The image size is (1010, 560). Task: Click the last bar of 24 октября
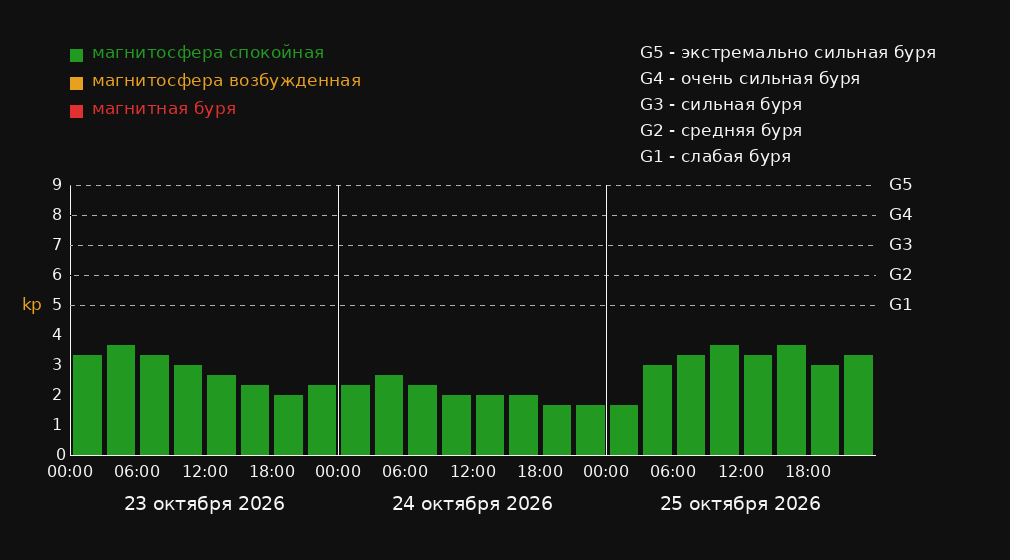(590, 430)
